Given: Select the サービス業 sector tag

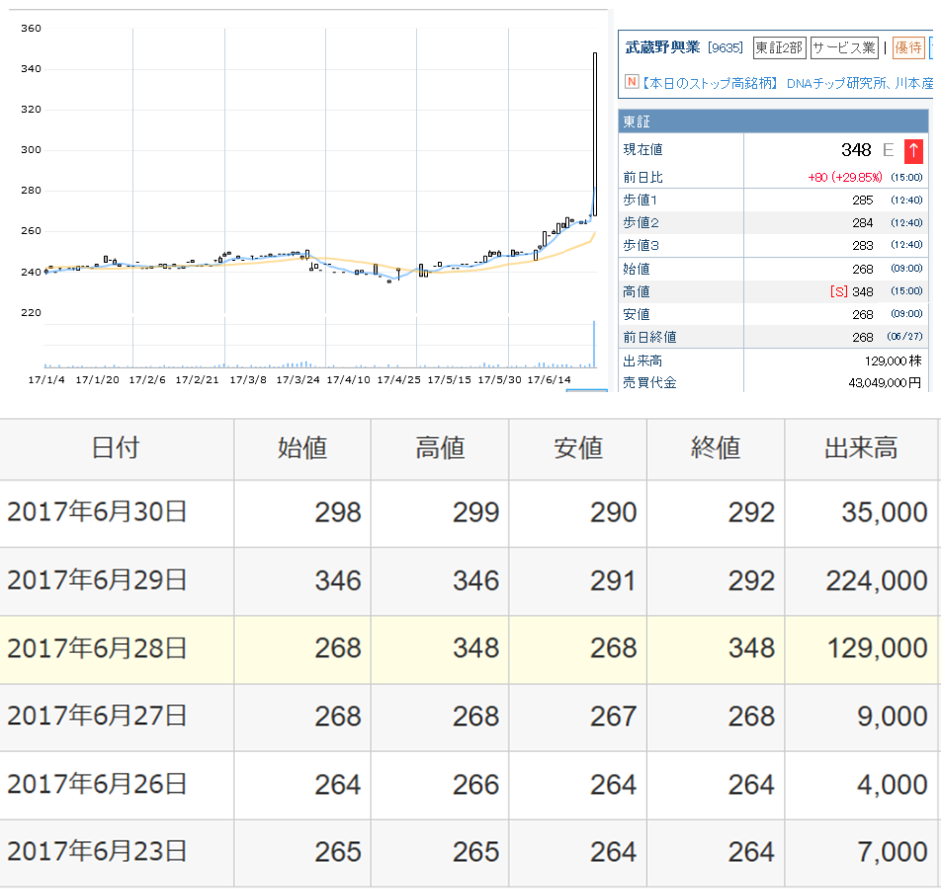Looking at the screenshot, I should 844,47.
